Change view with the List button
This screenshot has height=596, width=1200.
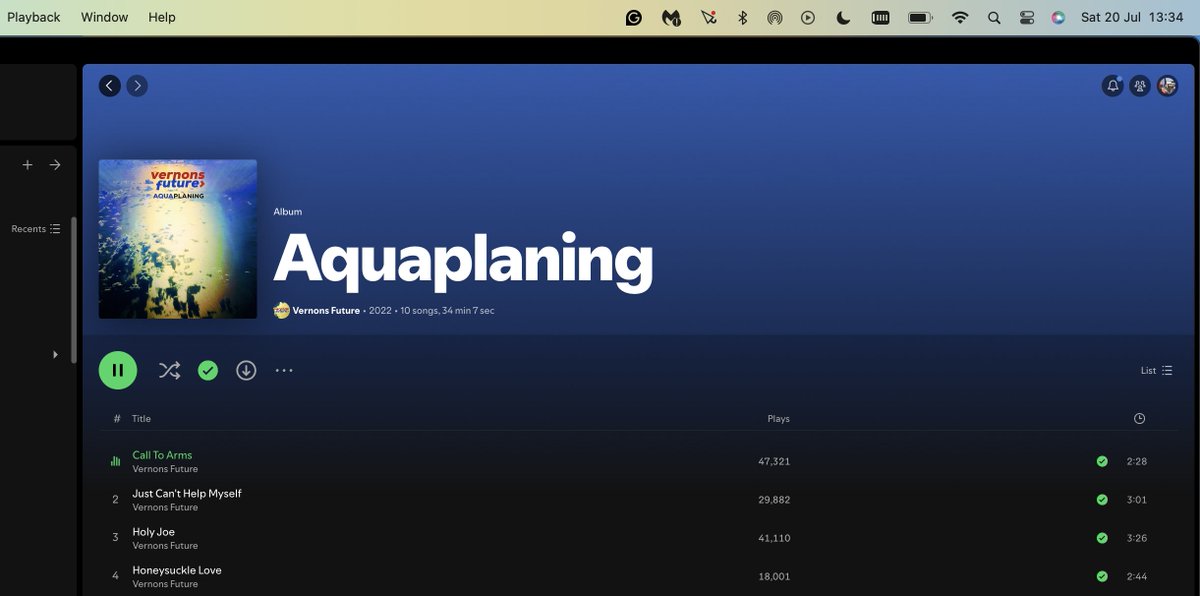click(1157, 371)
